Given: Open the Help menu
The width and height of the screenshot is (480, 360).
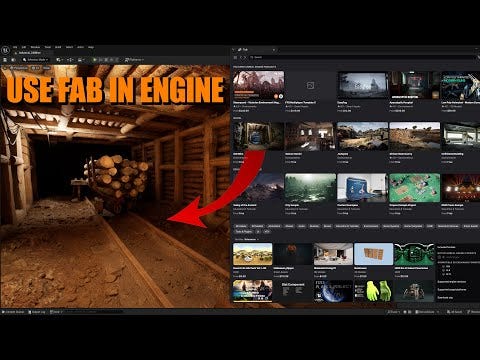Looking at the screenshot, I should [x=91, y=47].
